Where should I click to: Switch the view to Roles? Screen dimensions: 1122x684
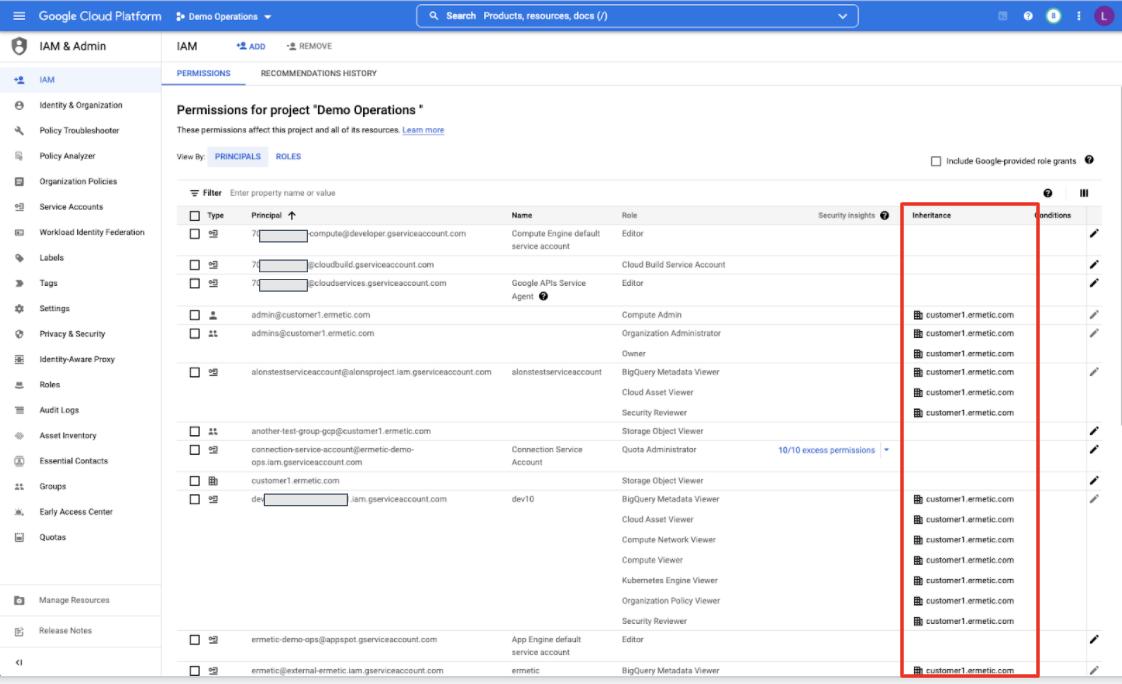tap(288, 156)
